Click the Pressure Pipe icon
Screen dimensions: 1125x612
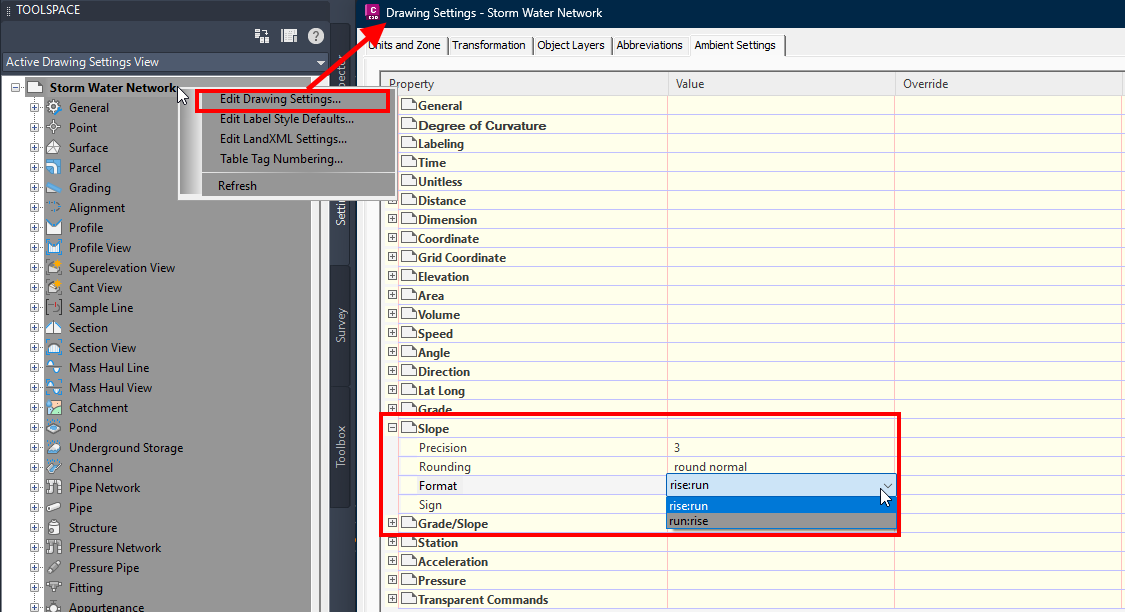pyautogui.click(x=54, y=568)
